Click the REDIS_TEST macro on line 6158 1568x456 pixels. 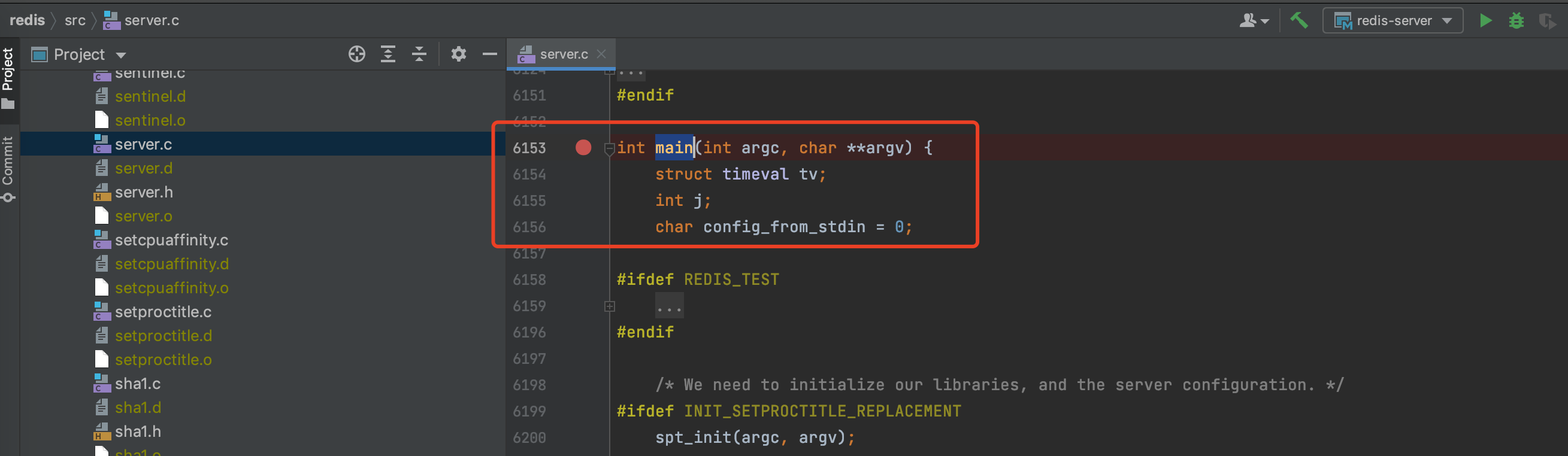coord(731,279)
